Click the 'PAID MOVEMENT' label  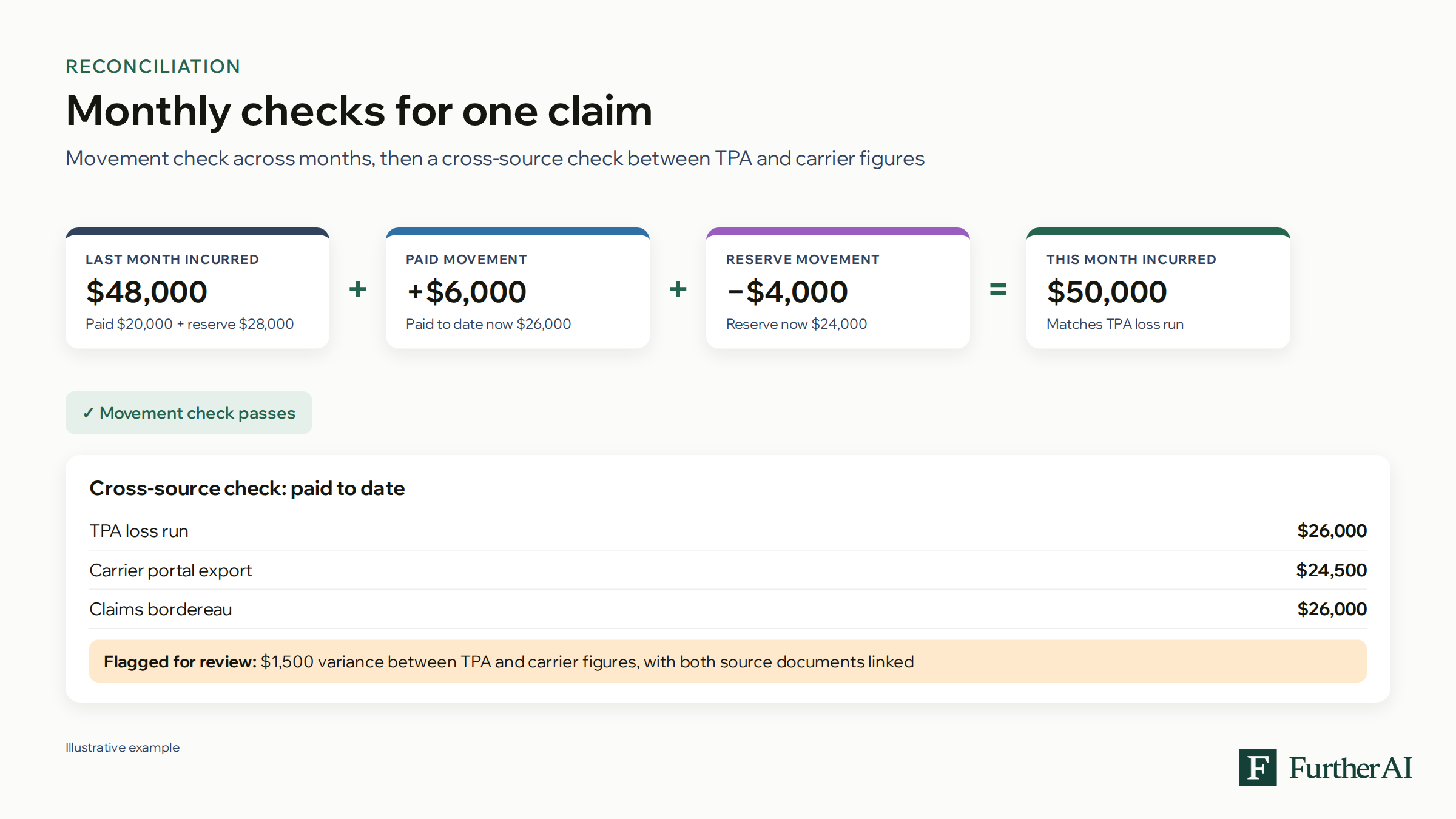click(x=467, y=260)
